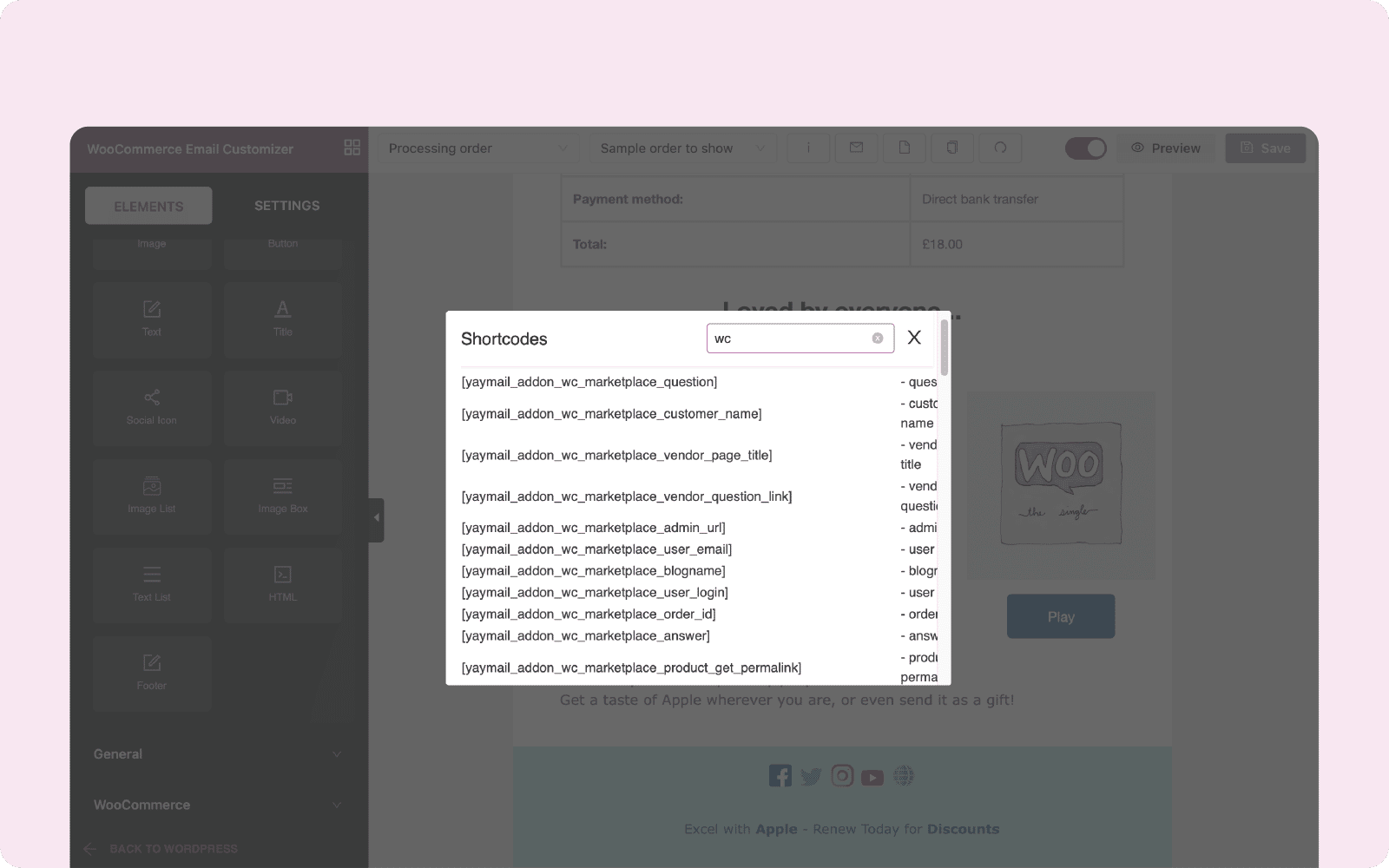This screenshot has width=1389, height=868.
Task: Click the Instagram icon in footer
Action: 842,776
